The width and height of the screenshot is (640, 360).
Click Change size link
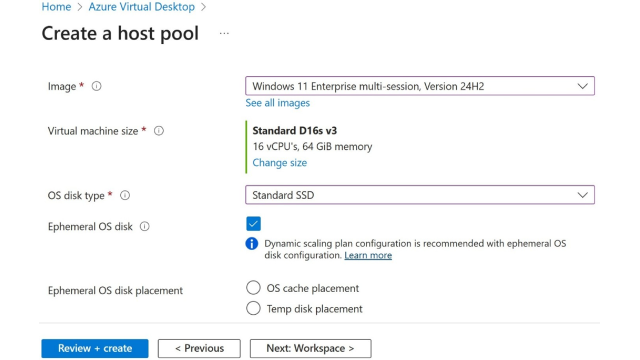(280, 162)
